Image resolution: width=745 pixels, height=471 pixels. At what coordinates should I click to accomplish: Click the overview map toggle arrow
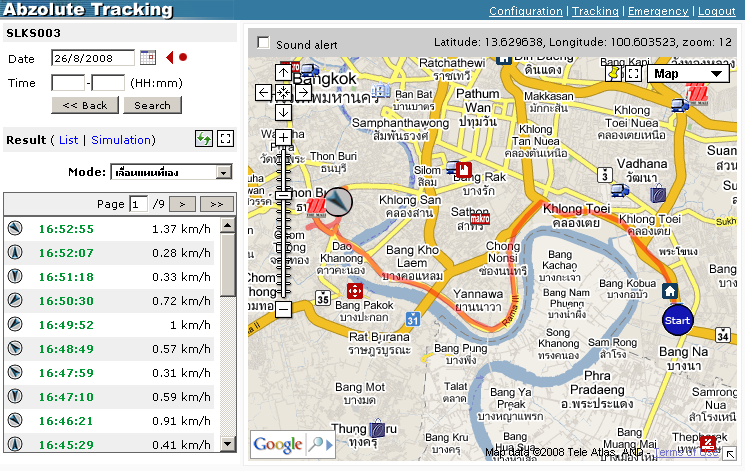tap(729, 454)
